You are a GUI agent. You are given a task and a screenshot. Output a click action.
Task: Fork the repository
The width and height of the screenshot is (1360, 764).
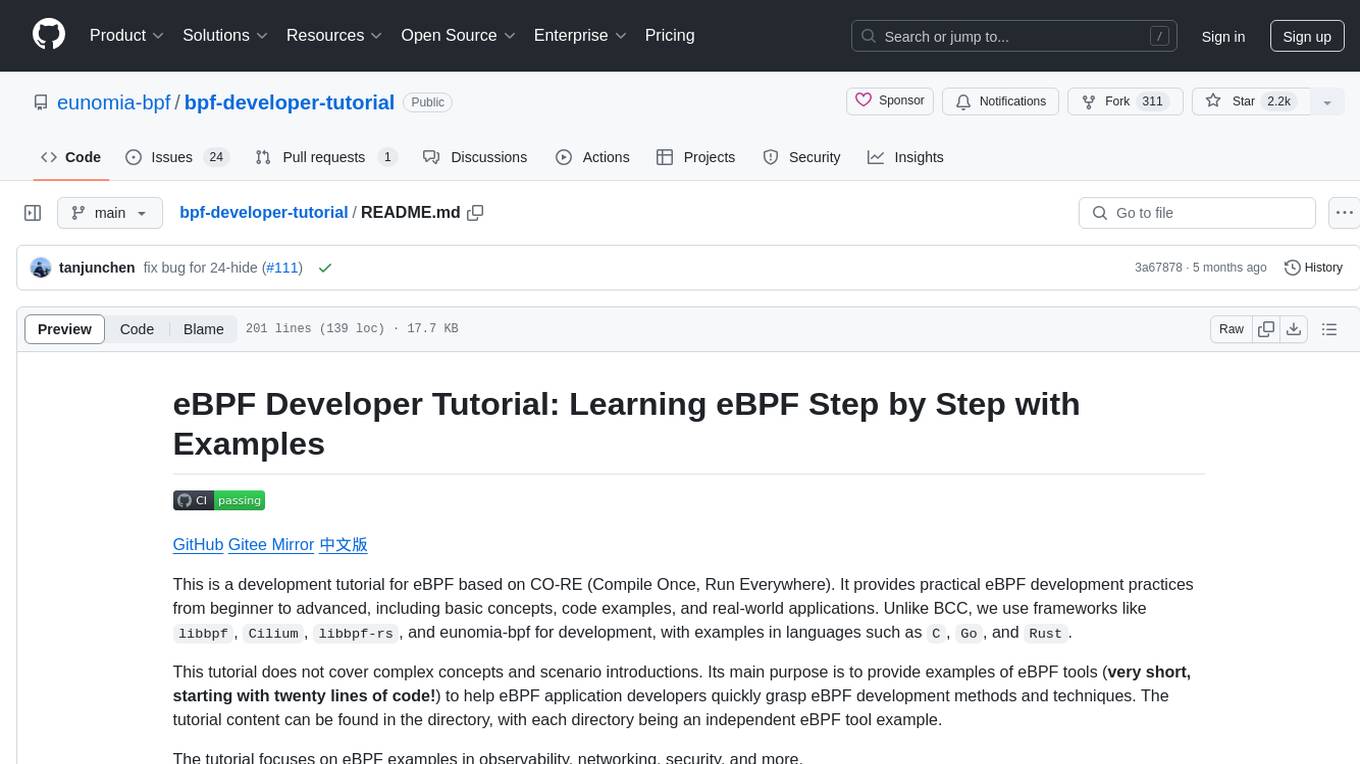(x=1125, y=101)
